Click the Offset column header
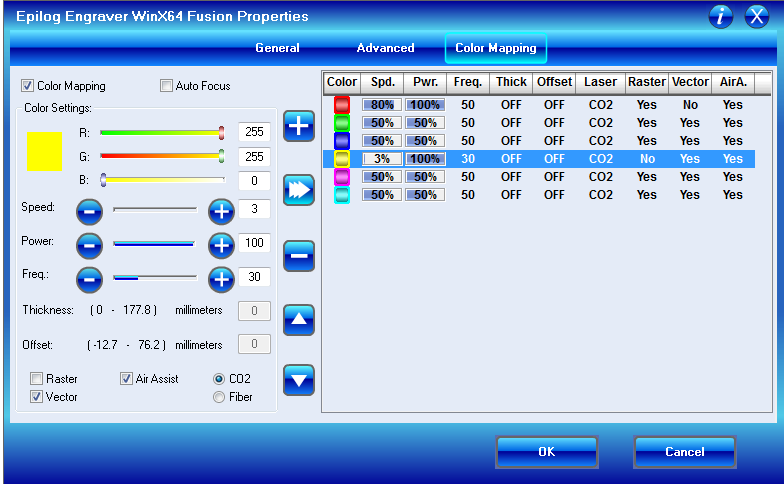This screenshot has height=484, width=784. pyautogui.click(x=554, y=82)
